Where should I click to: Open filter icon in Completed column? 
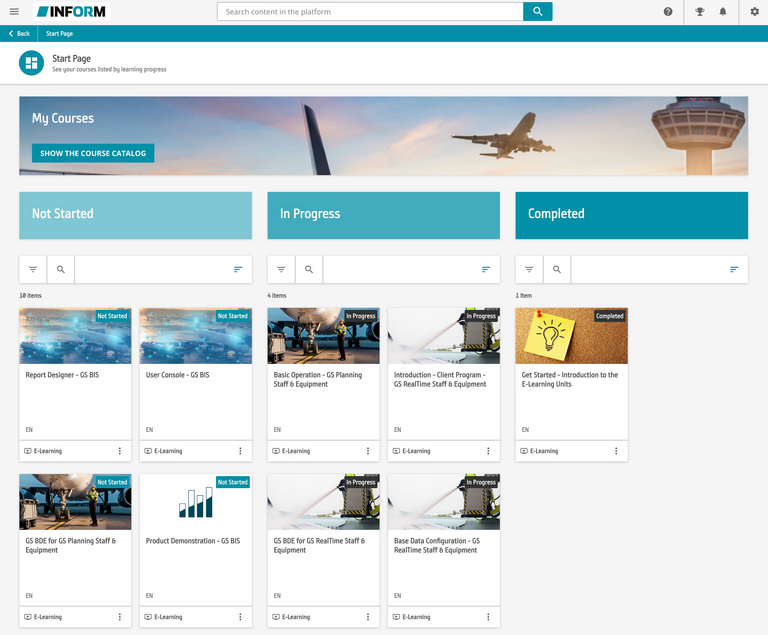[529, 269]
